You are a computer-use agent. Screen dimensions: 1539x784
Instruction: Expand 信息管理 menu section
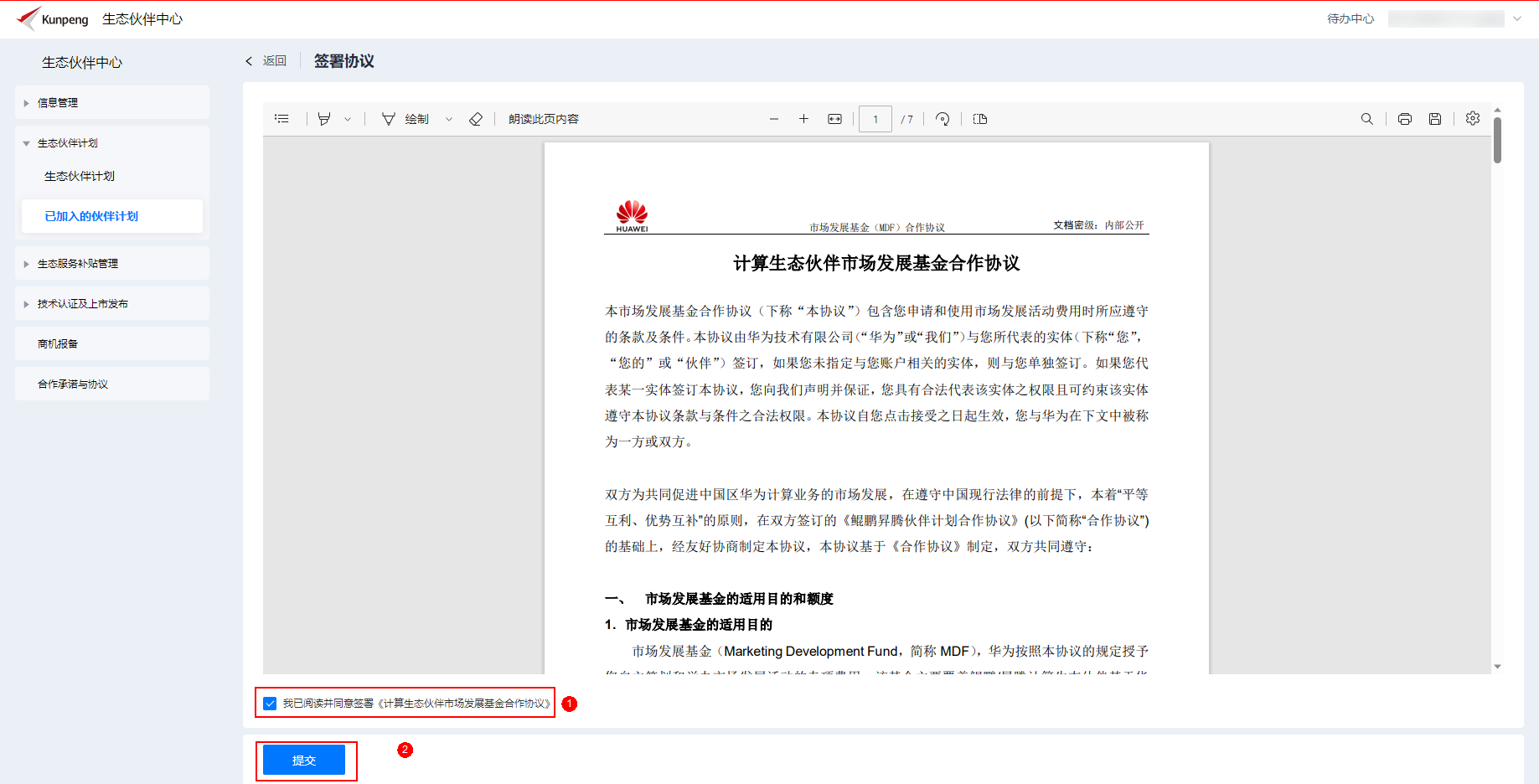(x=112, y=102)
